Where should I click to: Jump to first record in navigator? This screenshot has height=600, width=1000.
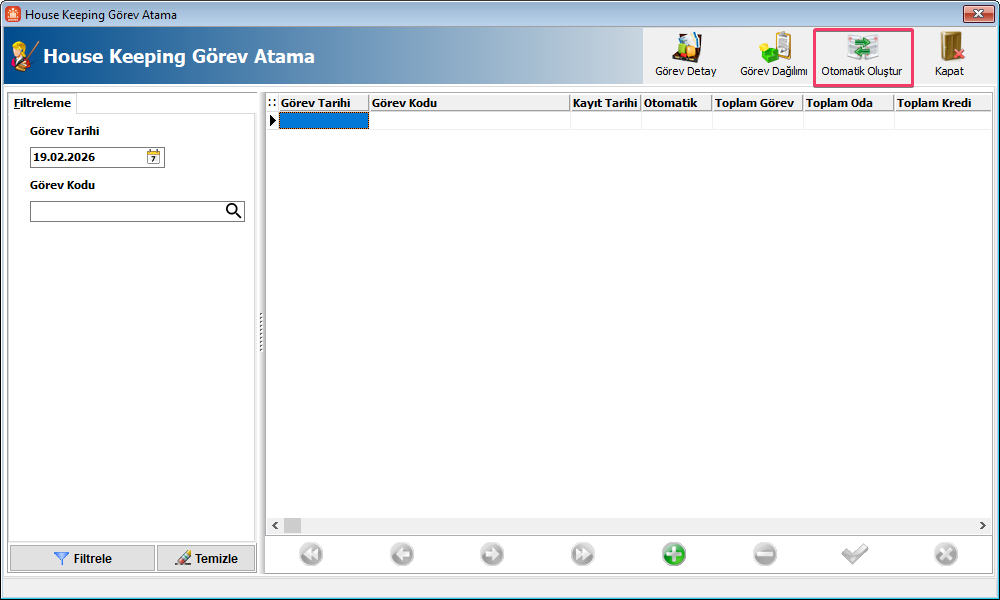pos(311,554)
